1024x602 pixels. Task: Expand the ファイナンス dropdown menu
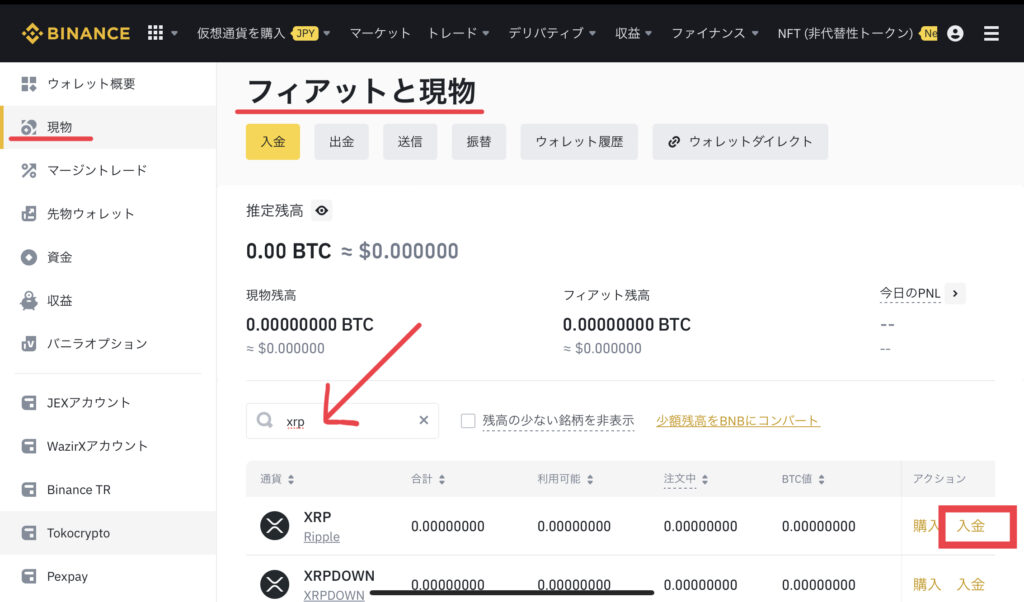(x=714, y=33)
